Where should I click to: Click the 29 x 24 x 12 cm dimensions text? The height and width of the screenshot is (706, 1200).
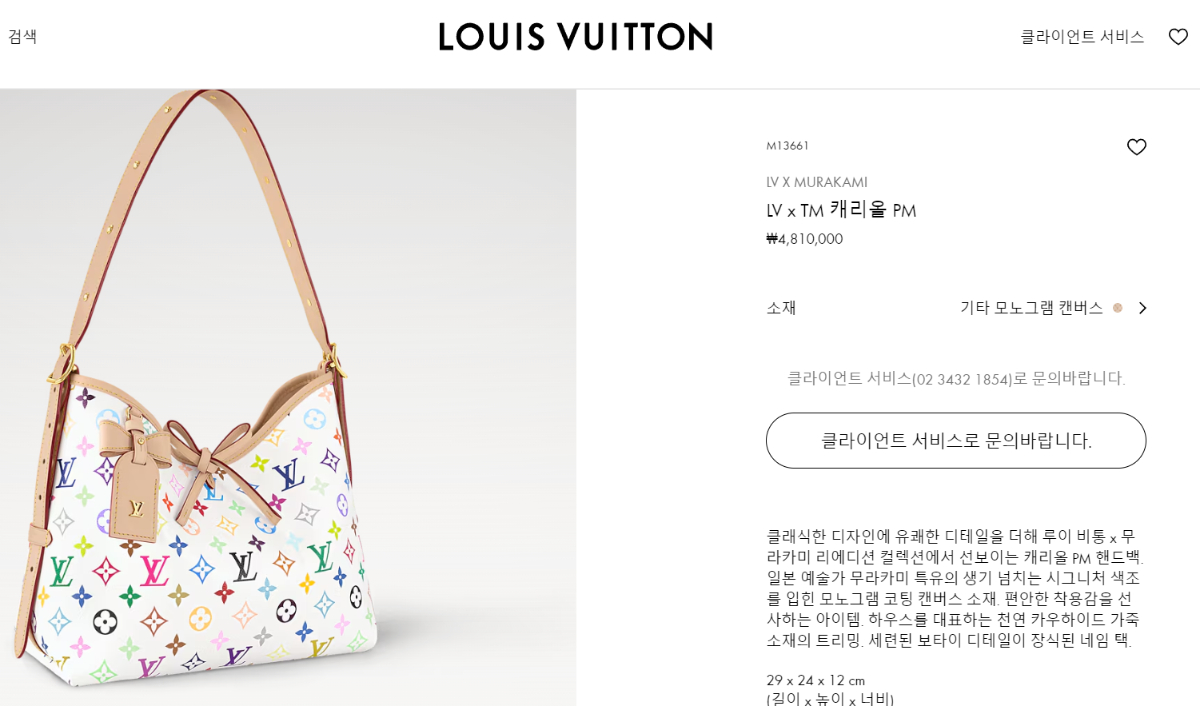(815, 680)
